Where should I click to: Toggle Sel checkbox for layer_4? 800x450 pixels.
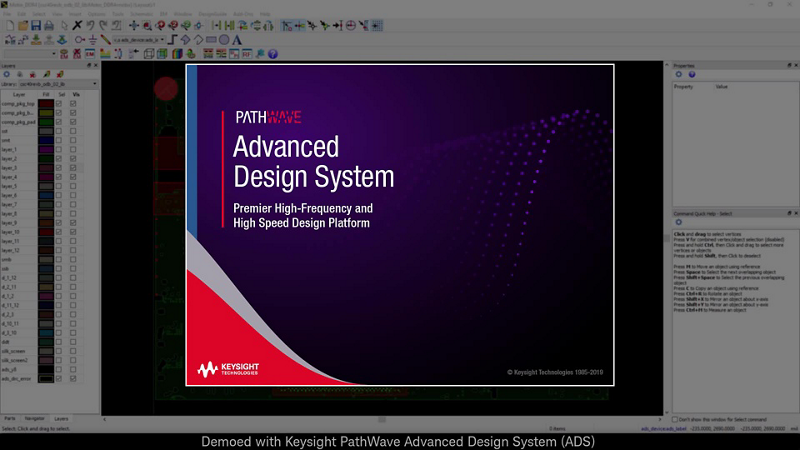[59, 177]
